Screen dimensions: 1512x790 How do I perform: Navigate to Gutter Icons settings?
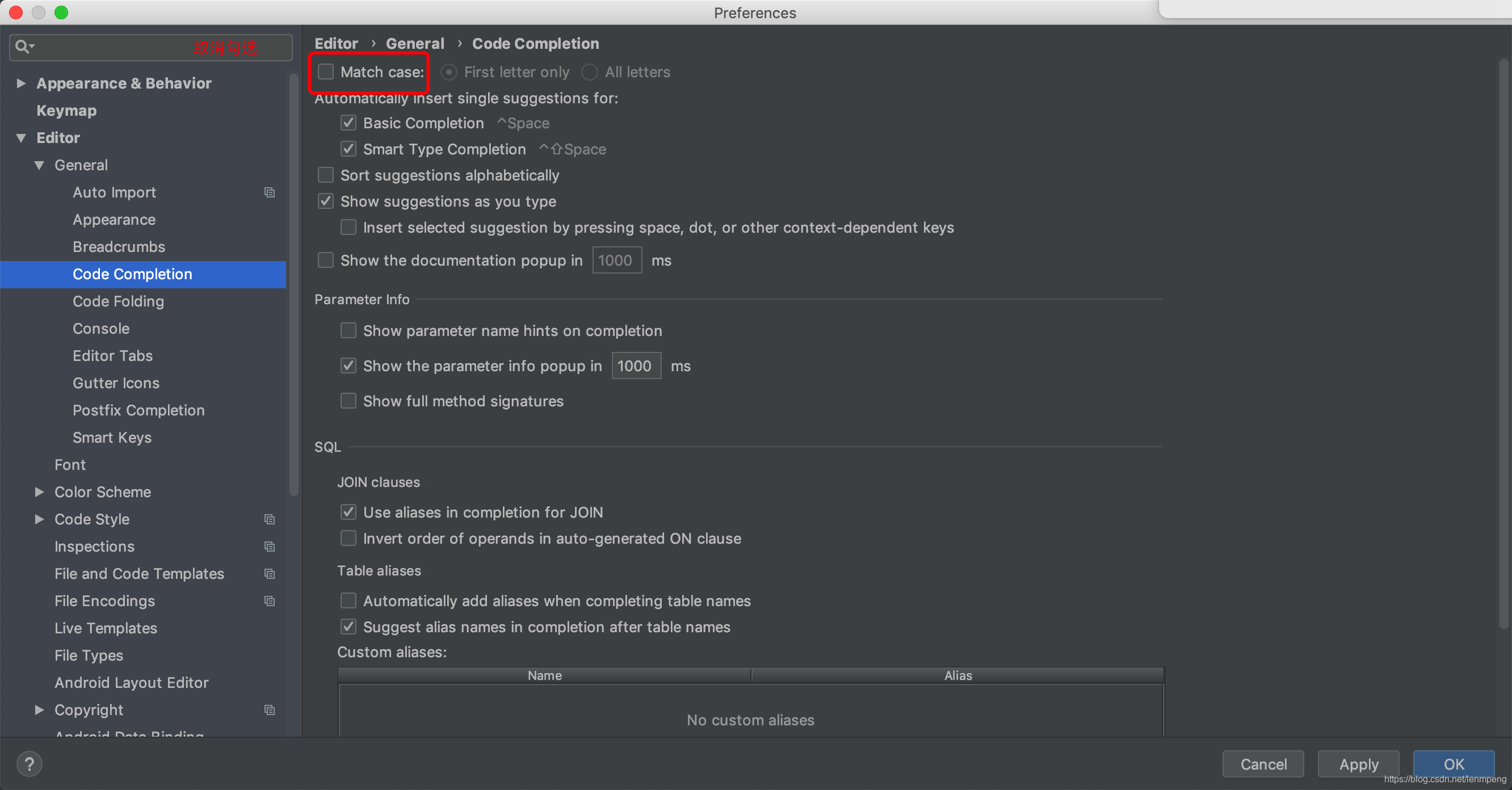[x=114, y=383]
